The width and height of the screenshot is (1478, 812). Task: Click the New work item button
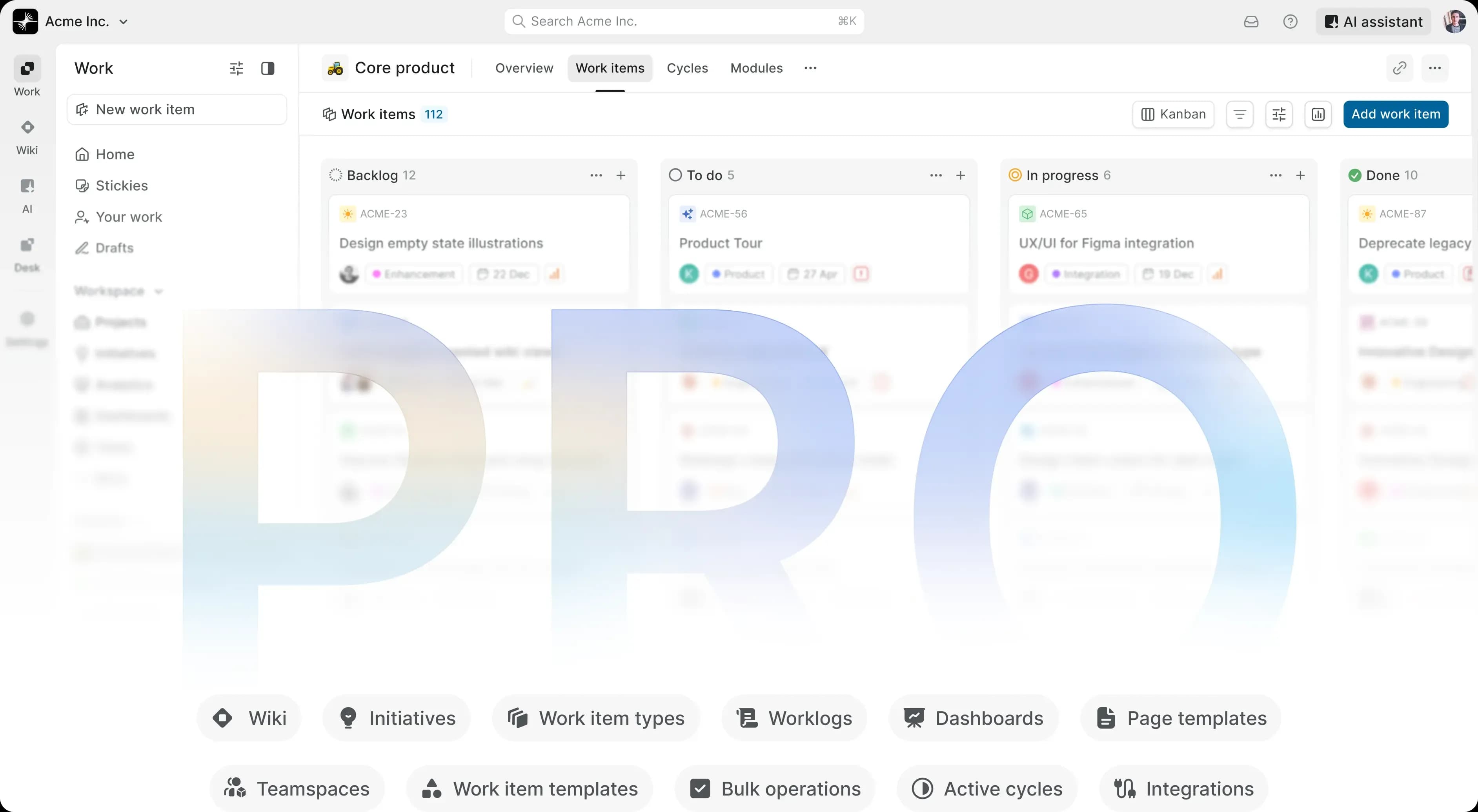pyautogui.click(x=177, y=109)
